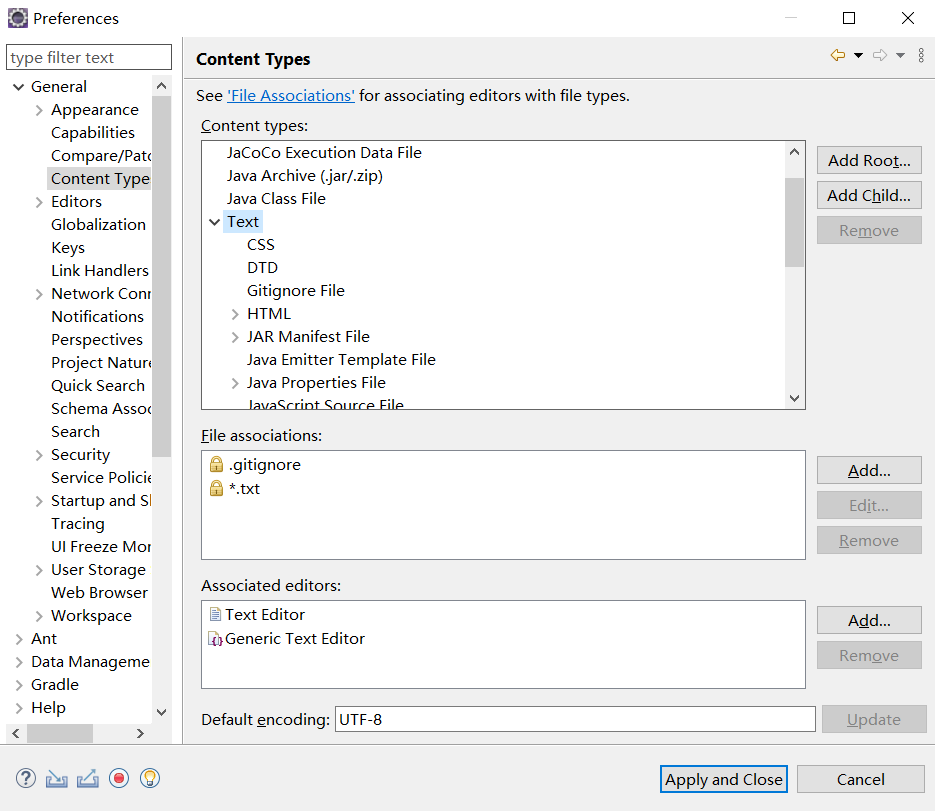This screenshot has width=935, height=811.
Task: Click the import preferences icon
Action: 57,778
